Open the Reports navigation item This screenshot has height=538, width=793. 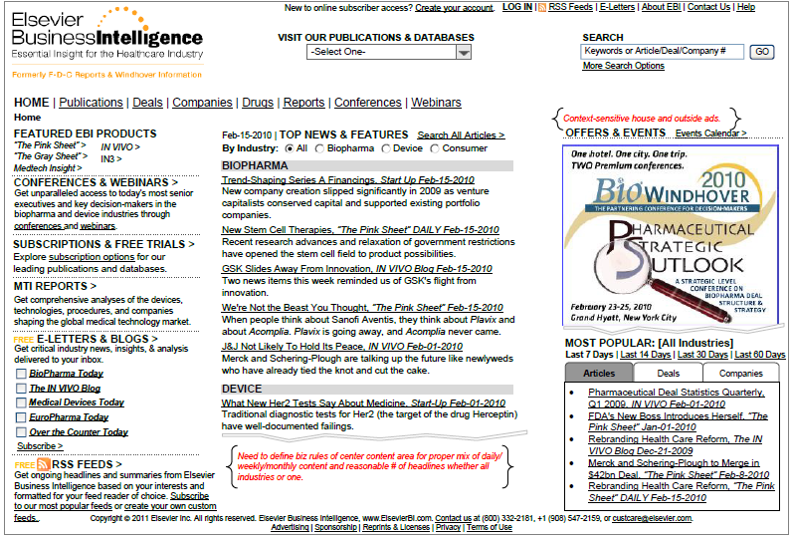coord(303,103)
